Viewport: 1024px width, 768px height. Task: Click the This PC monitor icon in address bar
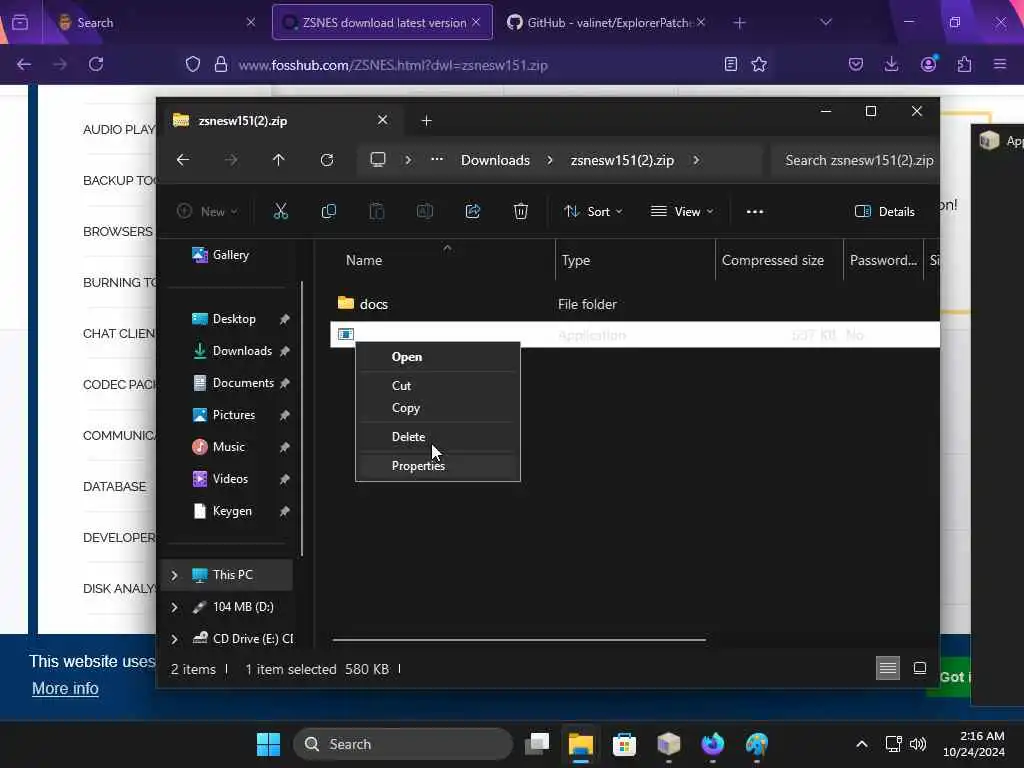click(x=377, y=160)
